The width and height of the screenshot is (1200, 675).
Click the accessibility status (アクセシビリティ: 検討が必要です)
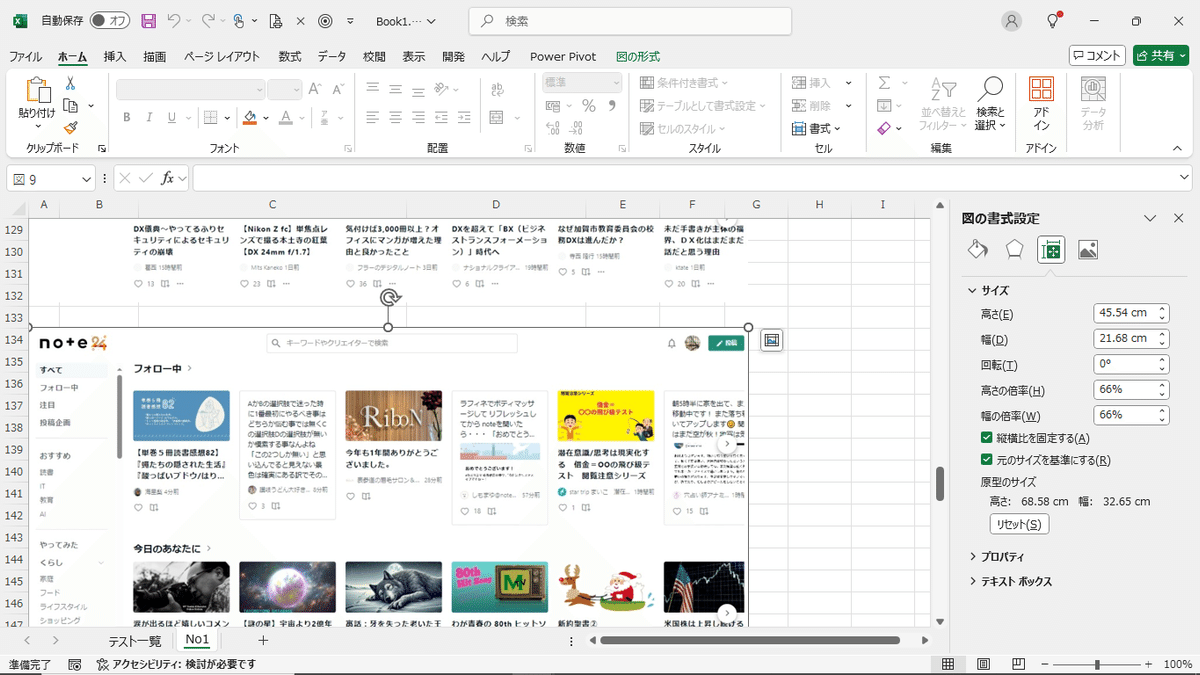[176, 664]
